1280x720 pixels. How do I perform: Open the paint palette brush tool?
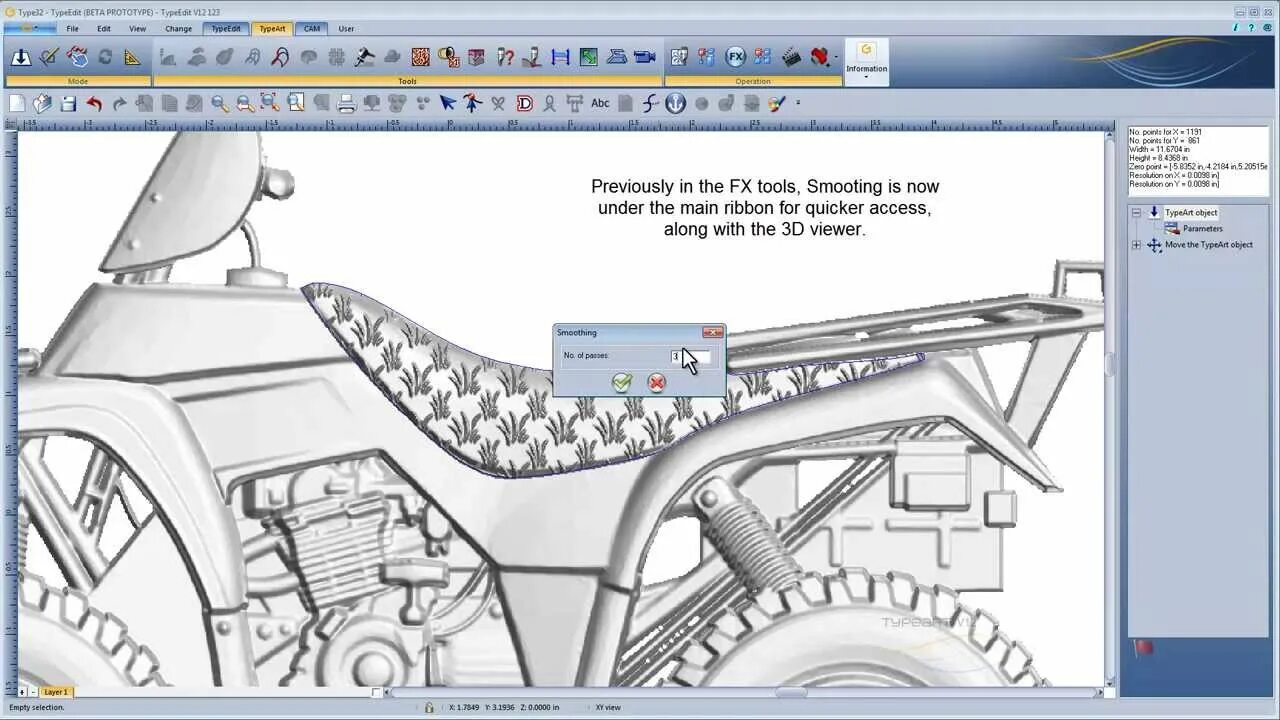777,103
